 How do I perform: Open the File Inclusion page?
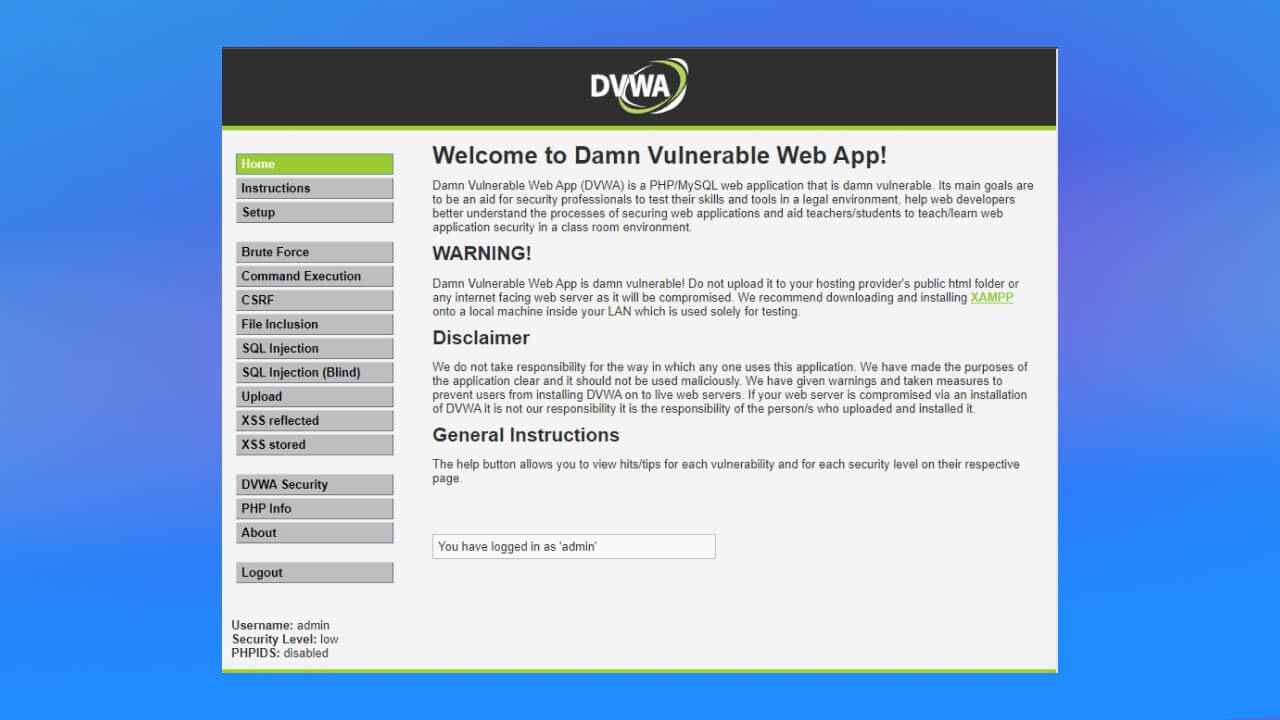point(315,324)
